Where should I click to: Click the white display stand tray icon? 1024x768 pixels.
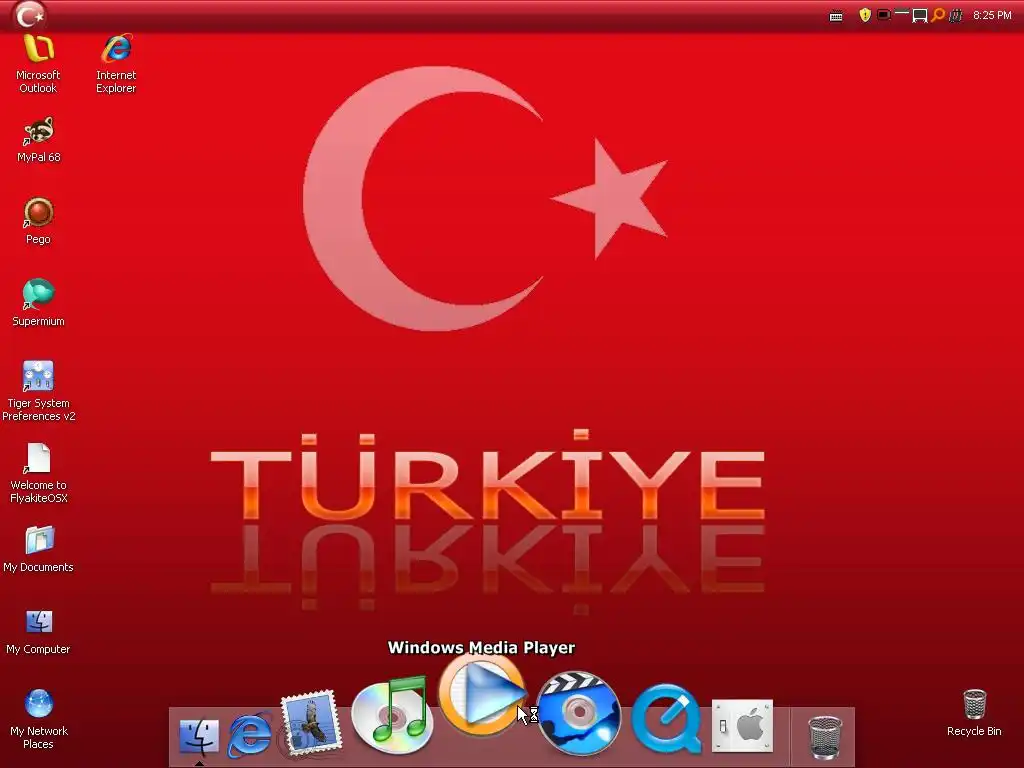[920, 16]
